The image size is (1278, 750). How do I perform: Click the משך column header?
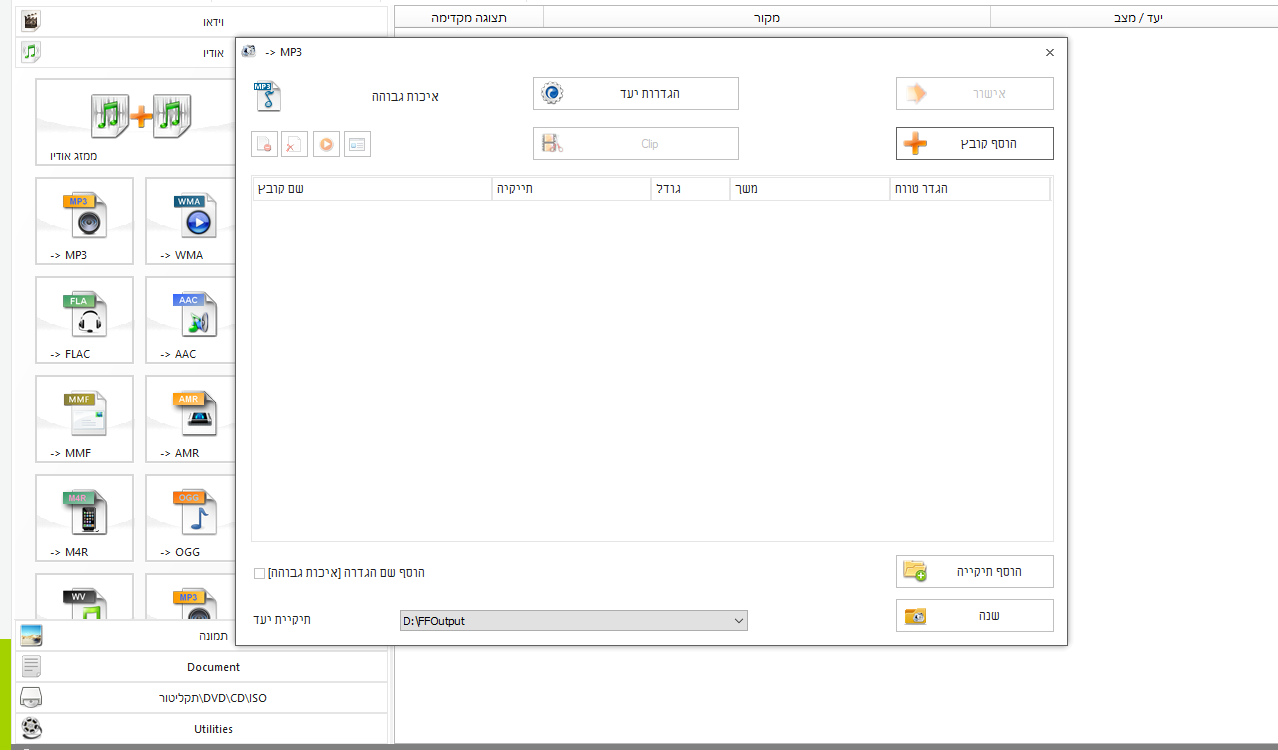[811, 189]
